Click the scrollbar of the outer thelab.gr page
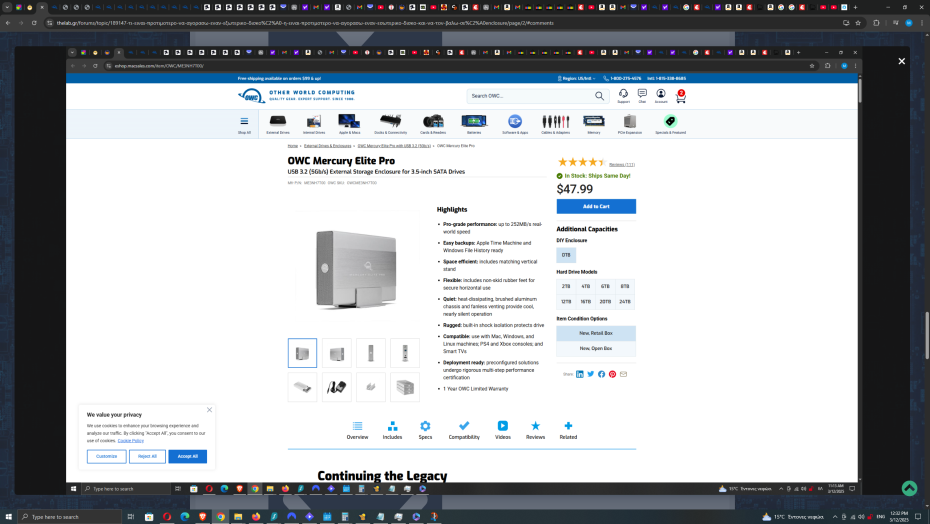The height and width of the screenshot is (524, 930). tap(926, 336)
